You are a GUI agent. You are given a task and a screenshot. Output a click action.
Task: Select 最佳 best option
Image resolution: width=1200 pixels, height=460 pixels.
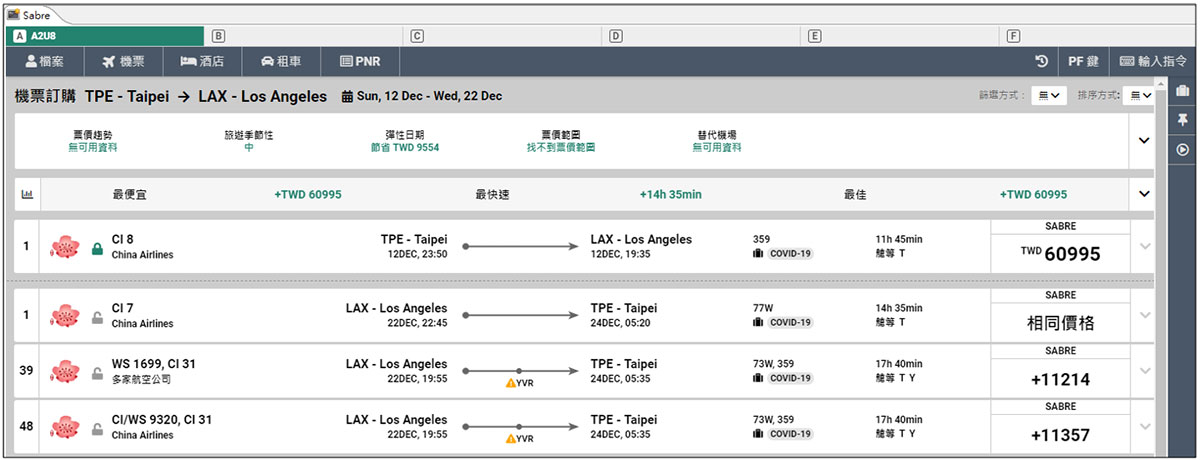click(855, 195)
